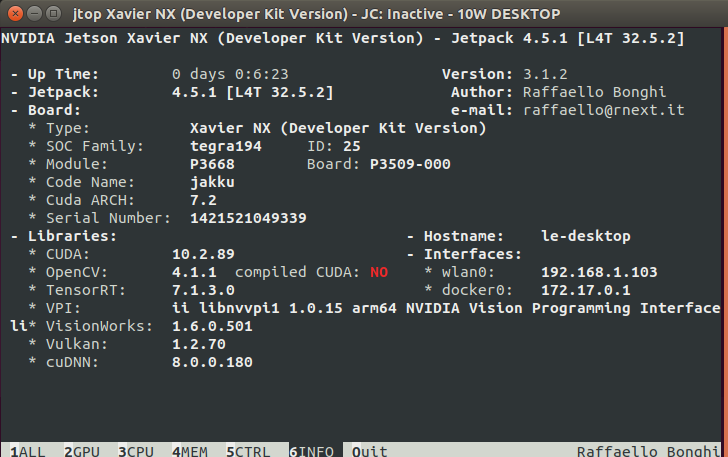Click the Up Time value 0 days 0:6:23
Screen dimensions: 728x457
coord(230,74)
